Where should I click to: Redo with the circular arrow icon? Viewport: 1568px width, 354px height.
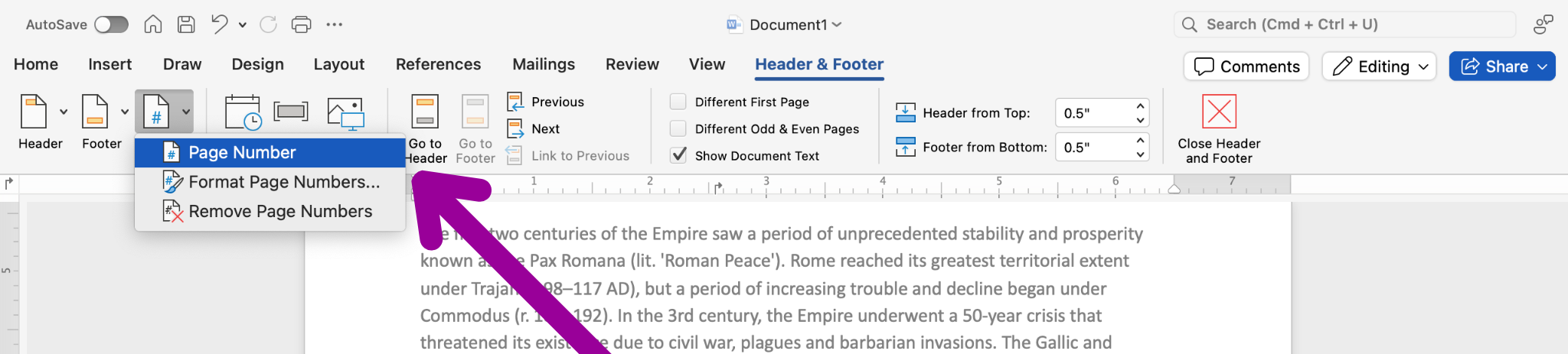click(x=268, y=24)
